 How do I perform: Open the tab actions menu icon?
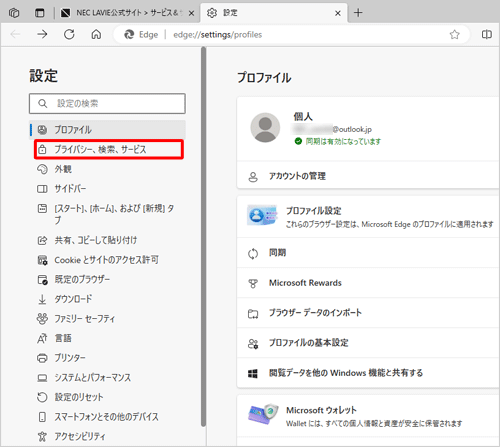[x=40, y=13]
